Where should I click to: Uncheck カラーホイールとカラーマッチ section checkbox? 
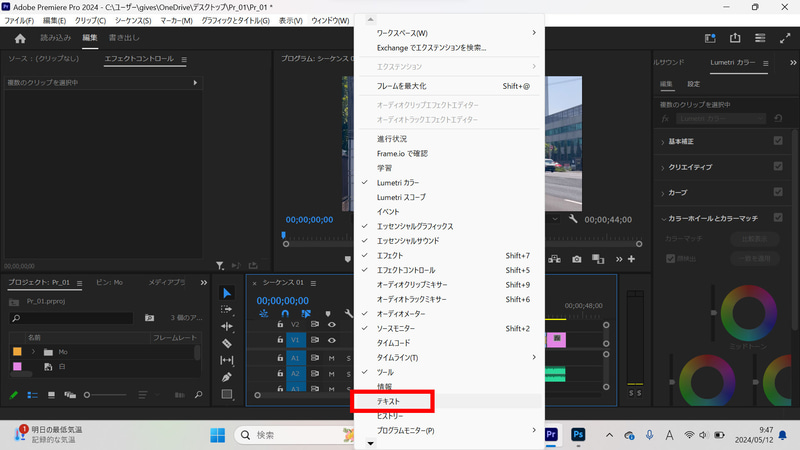point(778,217)
